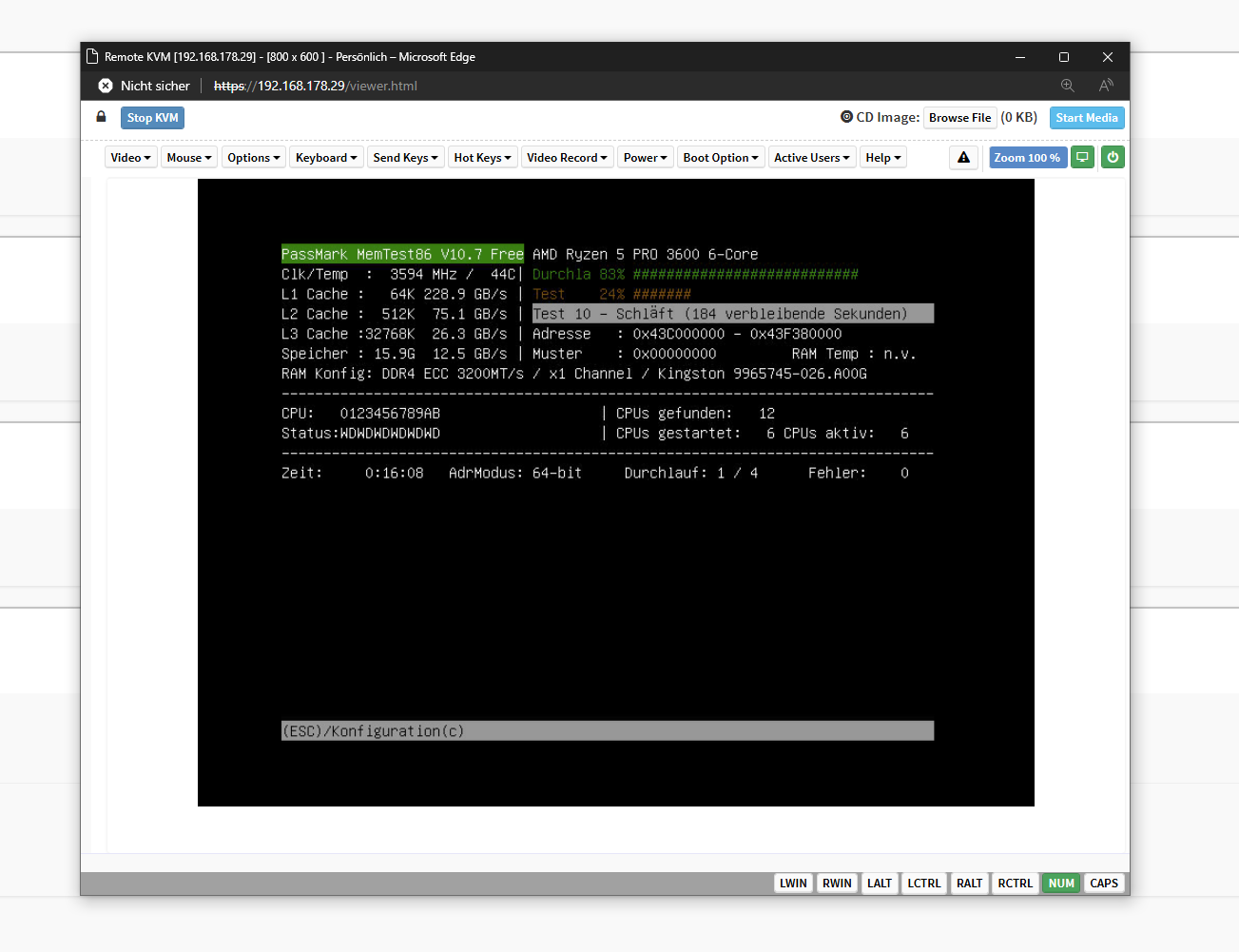Click the CPUs gefunden: 12 text
This screenshot has width=1239, height=952.
pos(695,413)
